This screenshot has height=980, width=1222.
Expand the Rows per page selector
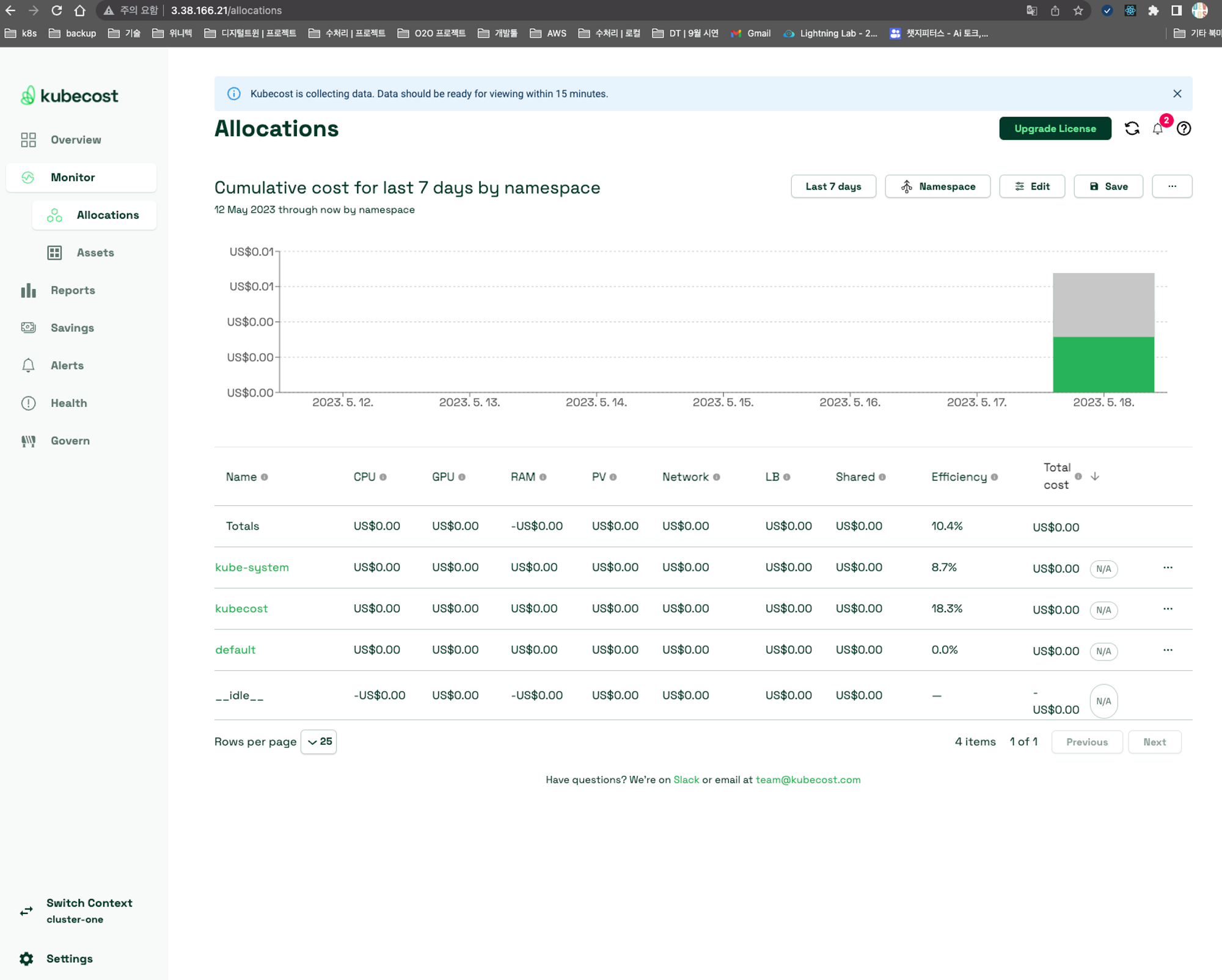[318, 741]
